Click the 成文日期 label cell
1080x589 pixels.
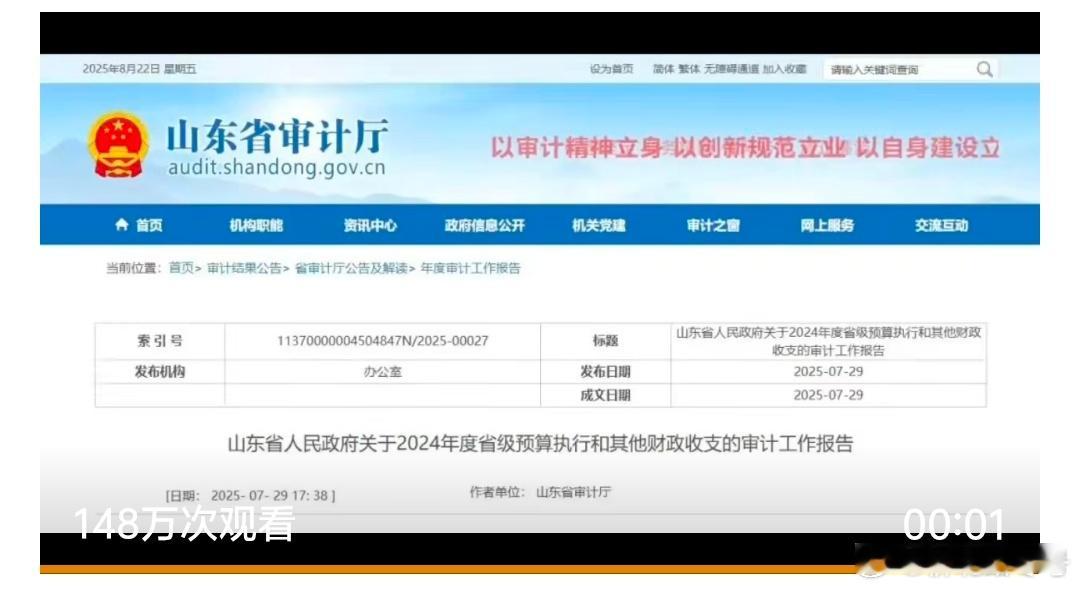point(605,395)
